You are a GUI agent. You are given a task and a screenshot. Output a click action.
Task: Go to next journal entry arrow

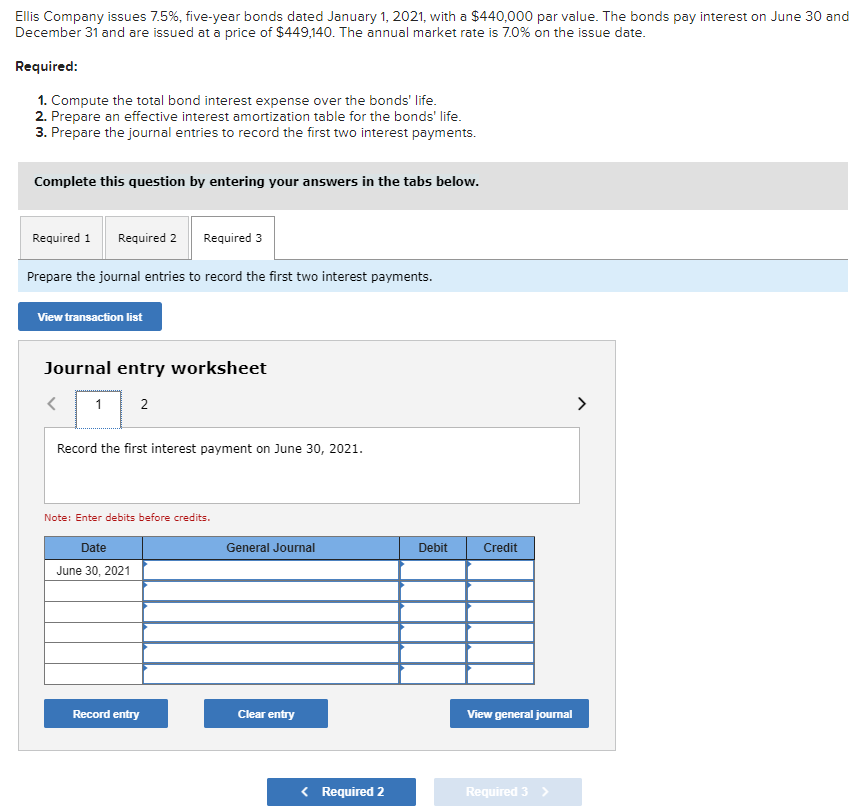coord(582,404)
